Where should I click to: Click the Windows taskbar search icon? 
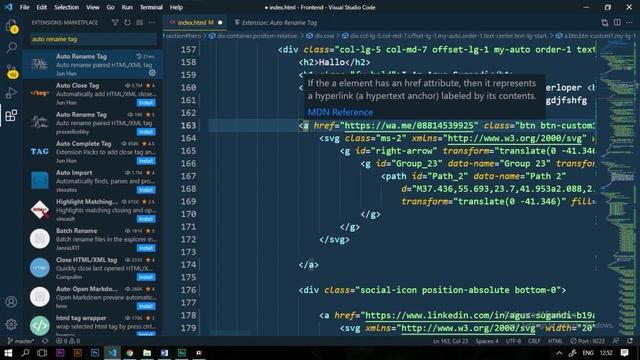(x=25, y=353)
